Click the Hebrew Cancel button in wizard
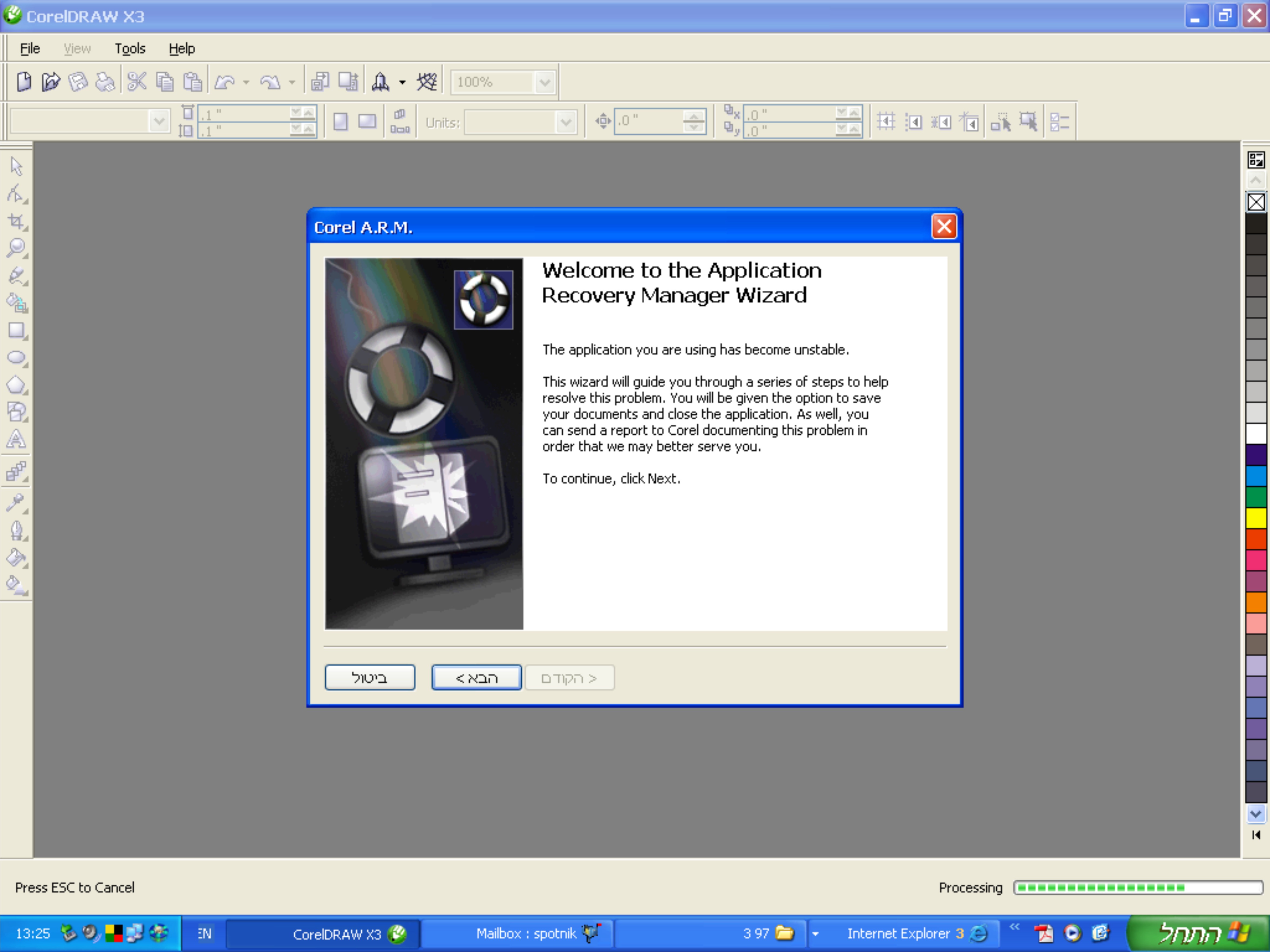The height and width of the screenshot is (952, 1270). [370, 678]
